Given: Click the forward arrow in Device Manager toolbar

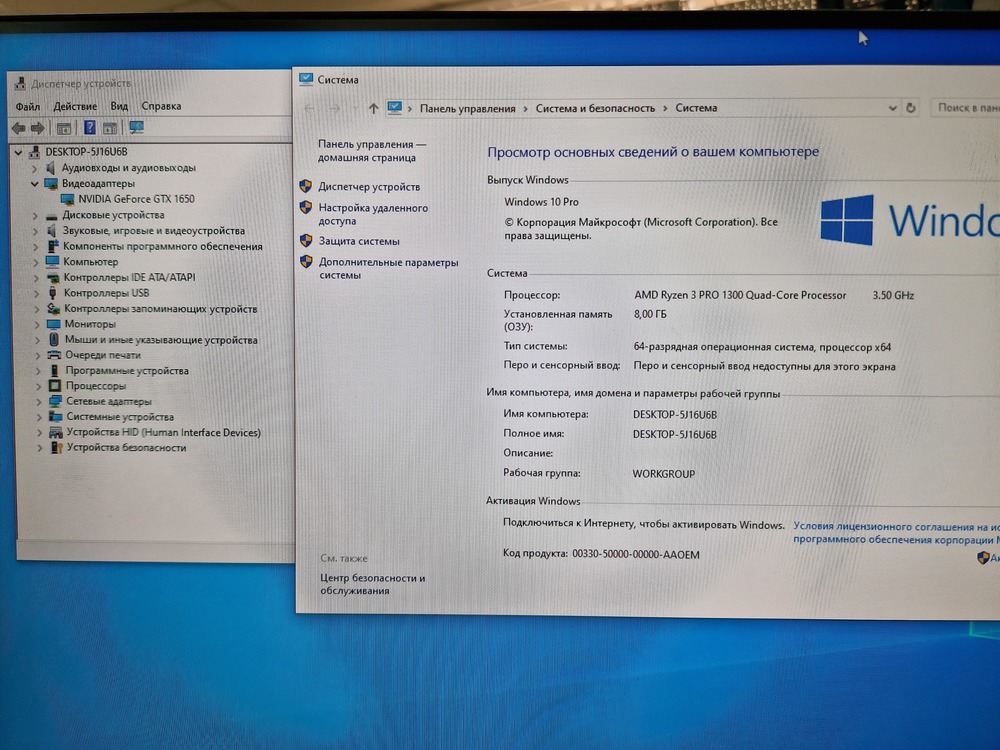Looking at the screenshot, I should pyautogui.click(x=38, y=128).
